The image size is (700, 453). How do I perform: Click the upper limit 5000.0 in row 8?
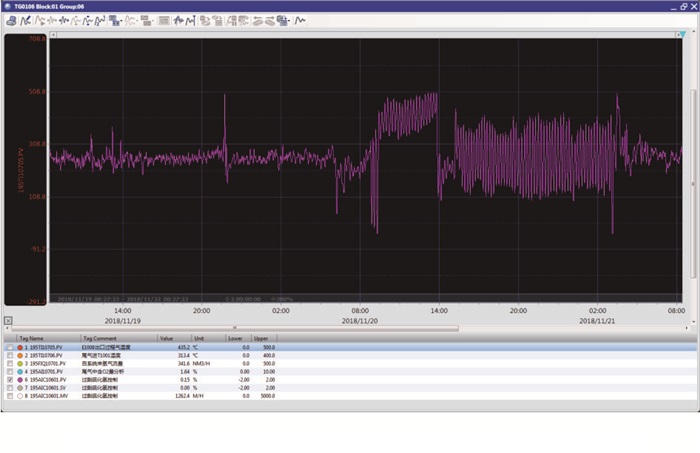(267, 395)
